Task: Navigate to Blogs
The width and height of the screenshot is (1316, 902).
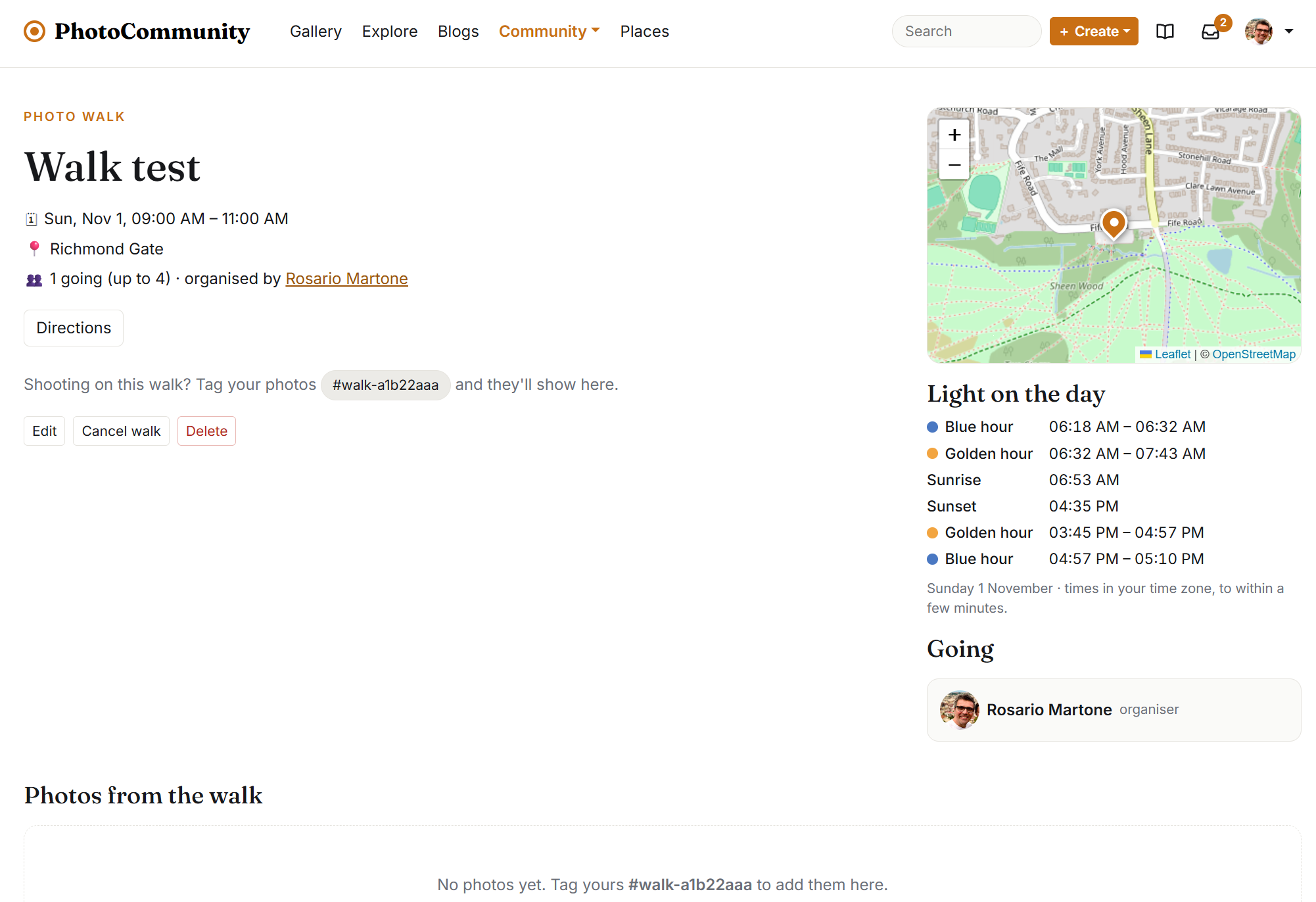Action: (x=458, y=32)
